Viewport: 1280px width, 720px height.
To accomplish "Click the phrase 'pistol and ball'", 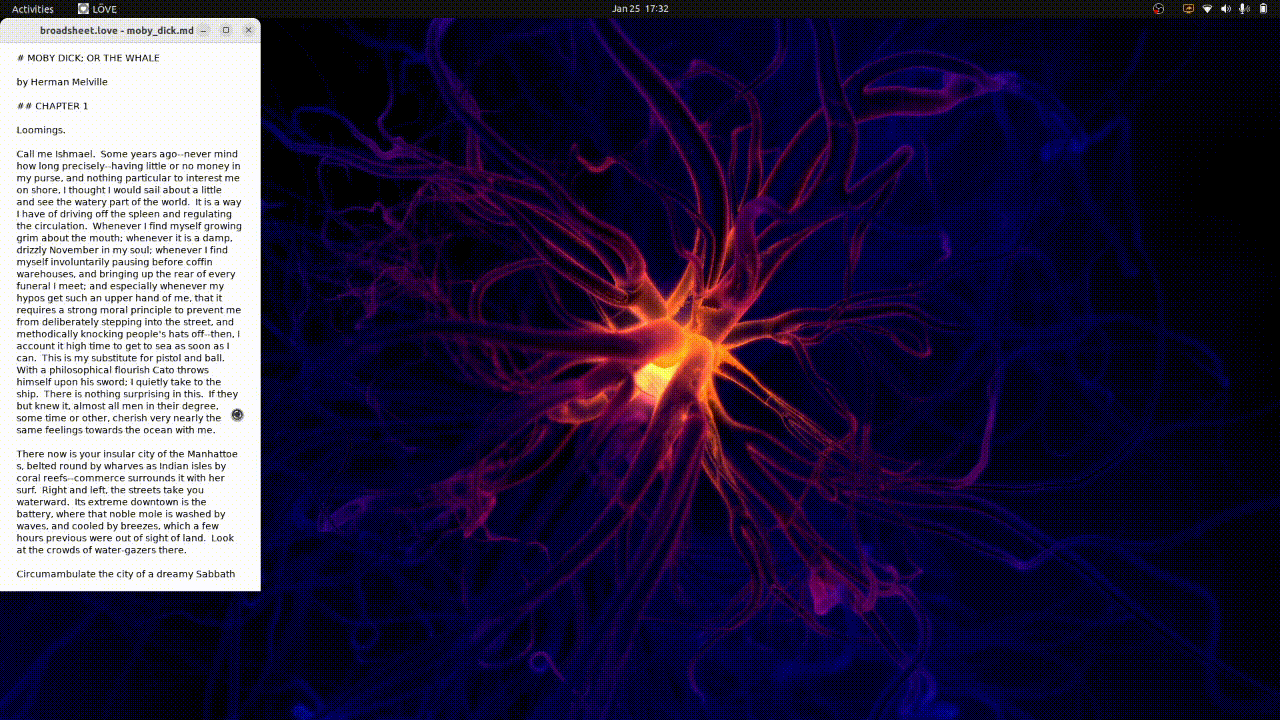I will click(x=190, y=358).
